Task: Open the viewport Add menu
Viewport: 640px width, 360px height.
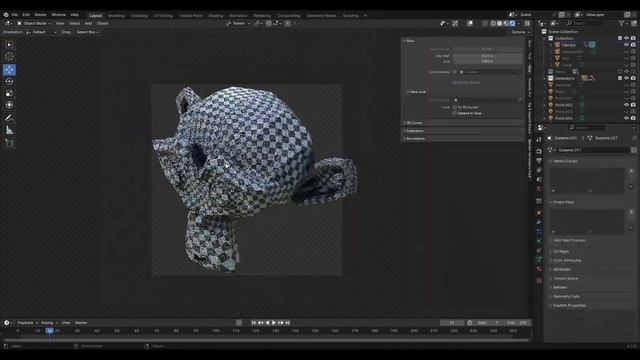Action: pyautogui.click(x=88, y=24)
